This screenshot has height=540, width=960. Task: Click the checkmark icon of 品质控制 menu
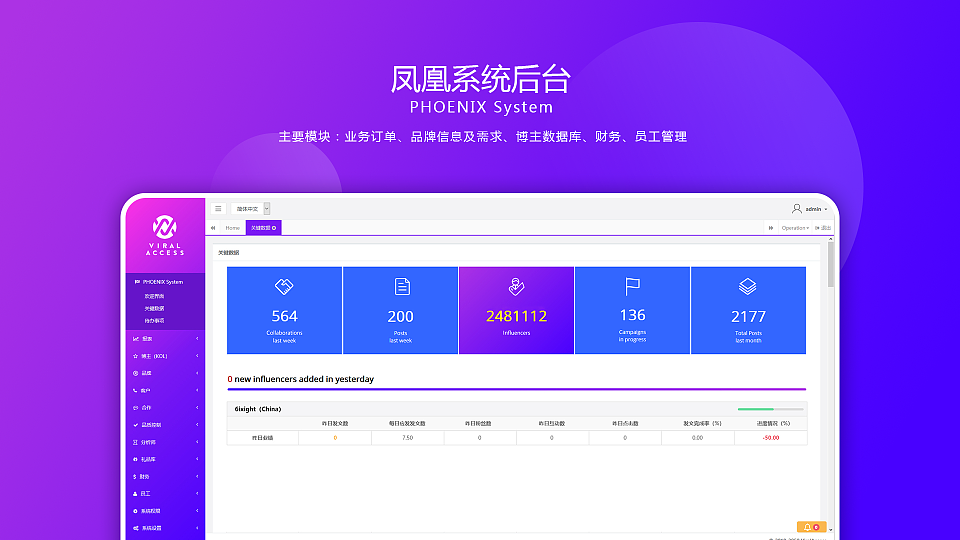(x=135, y=424)
